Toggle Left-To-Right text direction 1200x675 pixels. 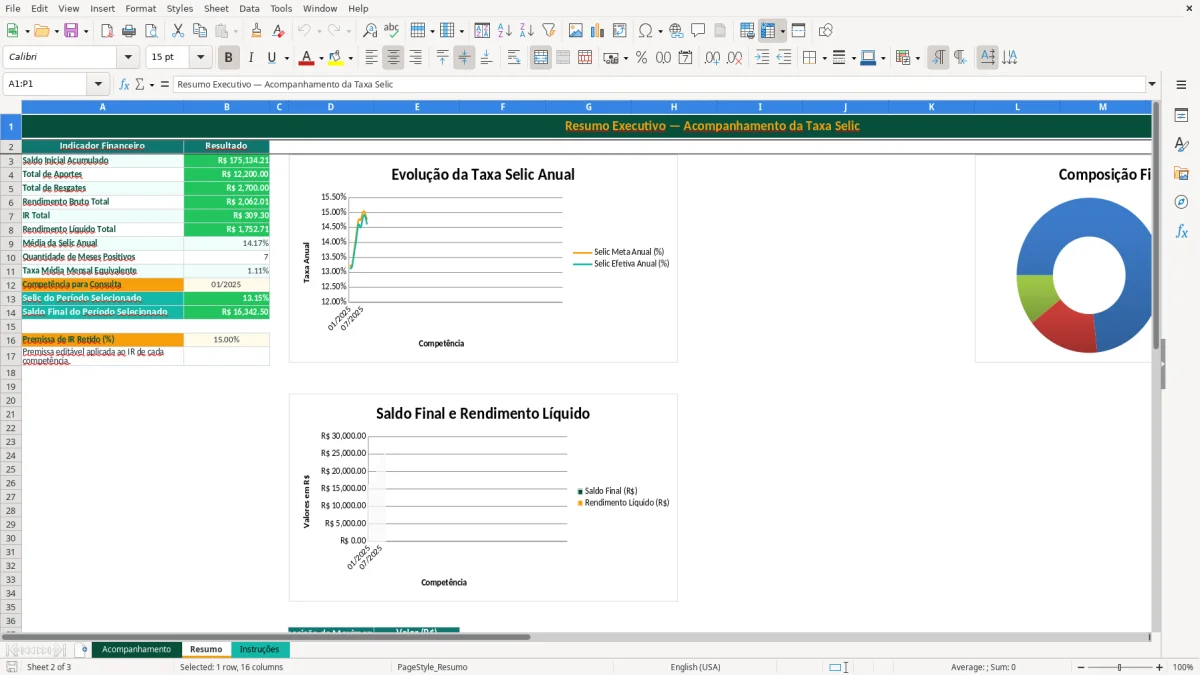pos(938,58)
